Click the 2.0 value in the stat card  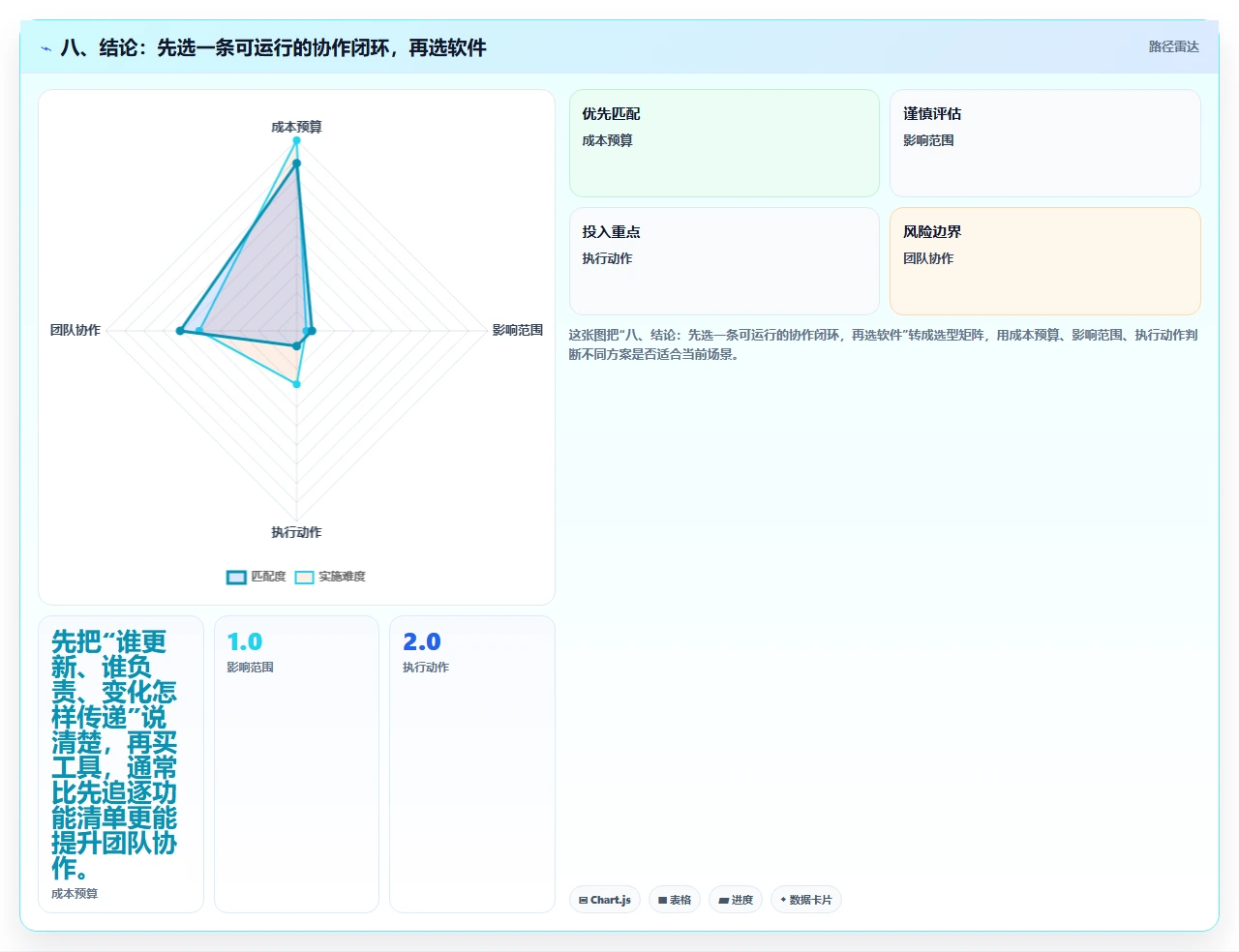coord(421,642)
